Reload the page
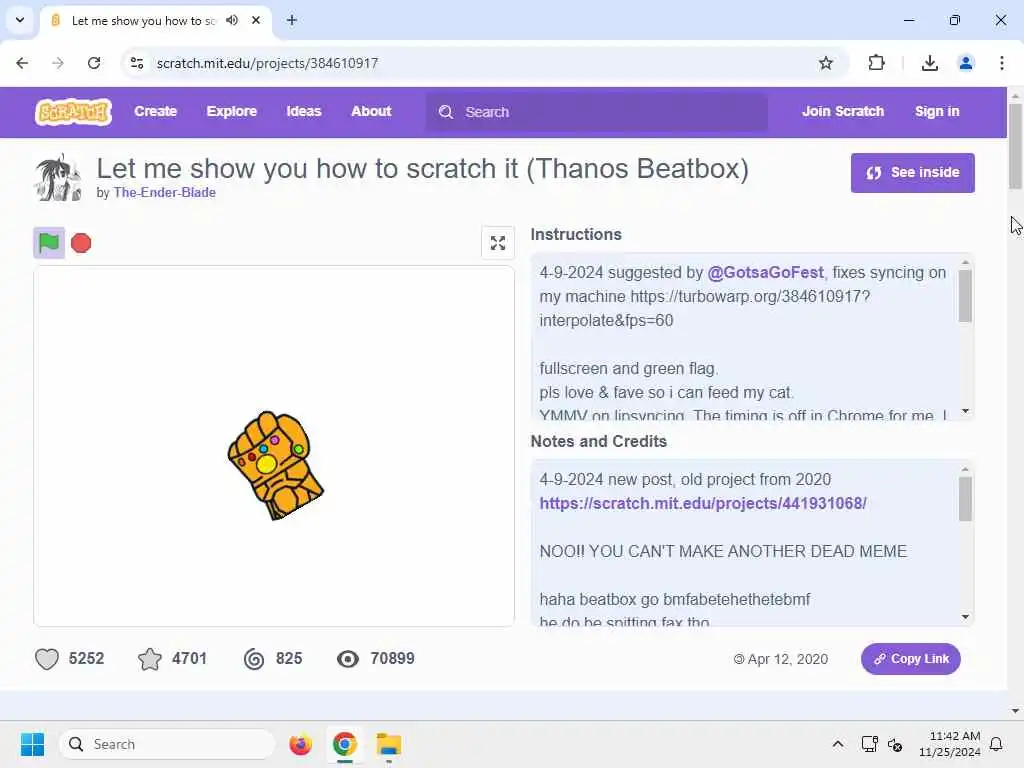 pyautogui.click(x=94, y=63)
